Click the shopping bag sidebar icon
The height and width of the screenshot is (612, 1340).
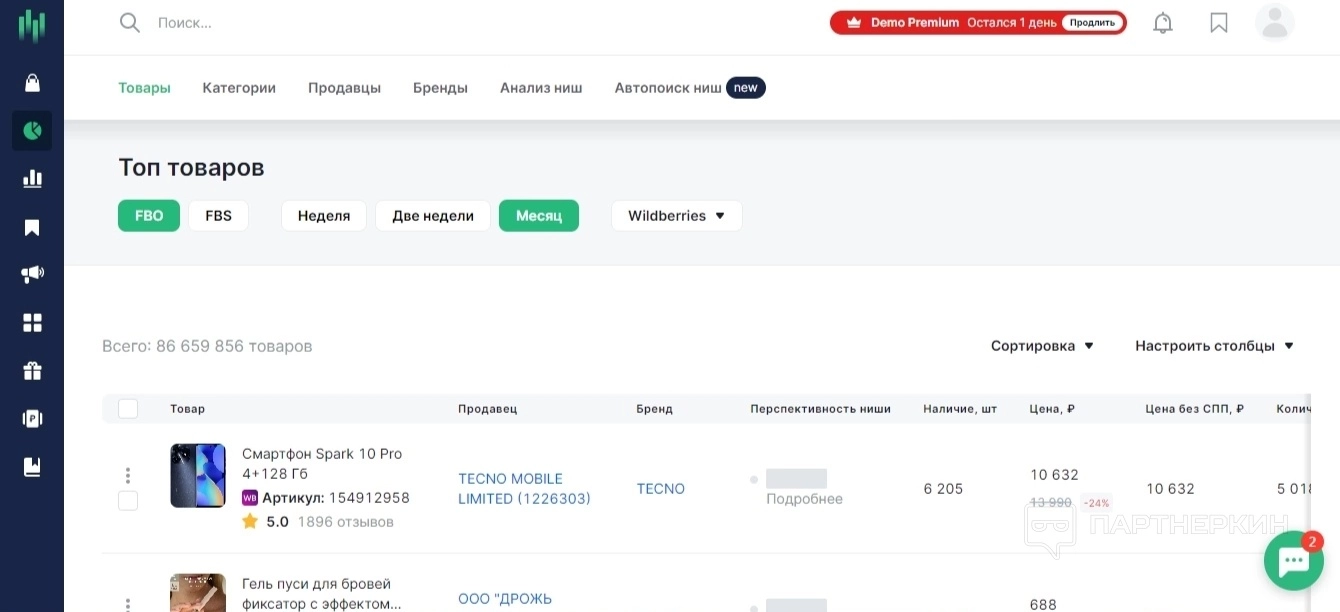tap(32, 83)
